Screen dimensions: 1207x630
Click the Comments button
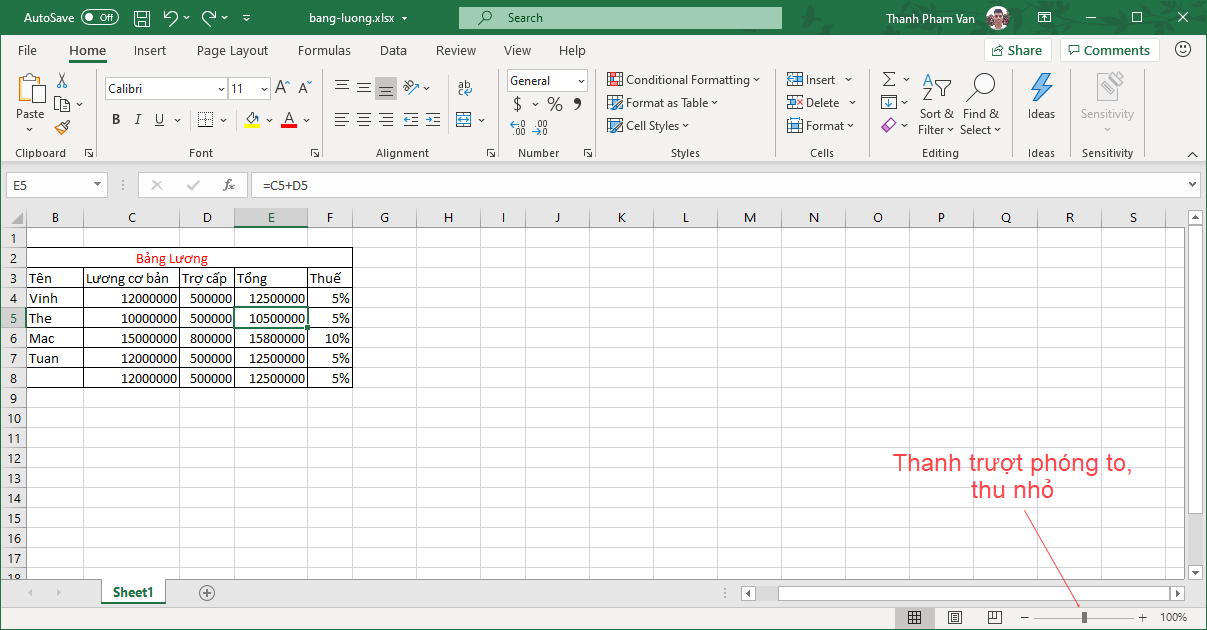(1109, 50)
